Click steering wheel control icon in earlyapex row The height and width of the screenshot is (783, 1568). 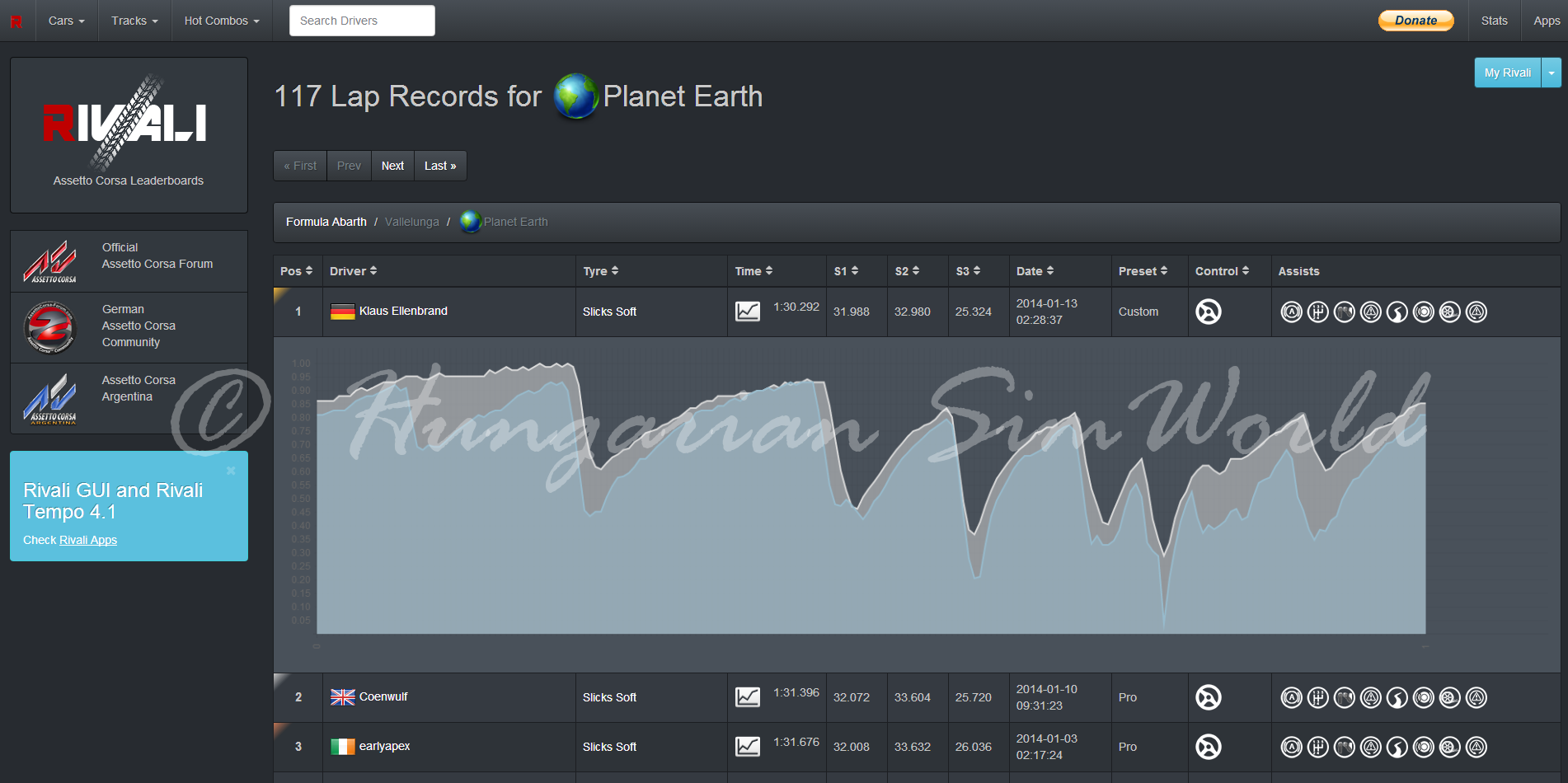point(1209,747)
